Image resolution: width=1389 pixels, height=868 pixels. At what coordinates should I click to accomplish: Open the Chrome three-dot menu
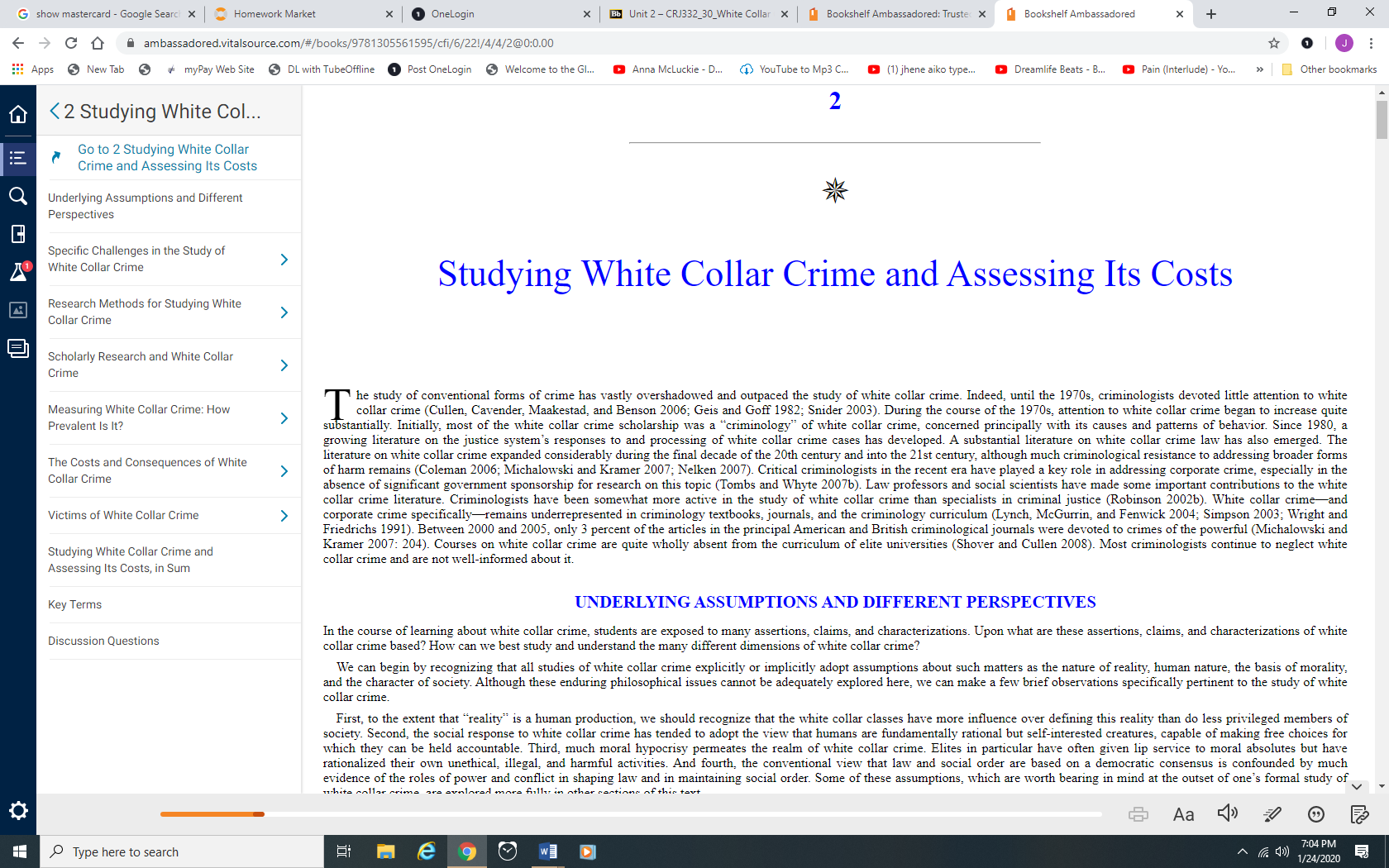pyautogui.click(x=1372, y=43)
